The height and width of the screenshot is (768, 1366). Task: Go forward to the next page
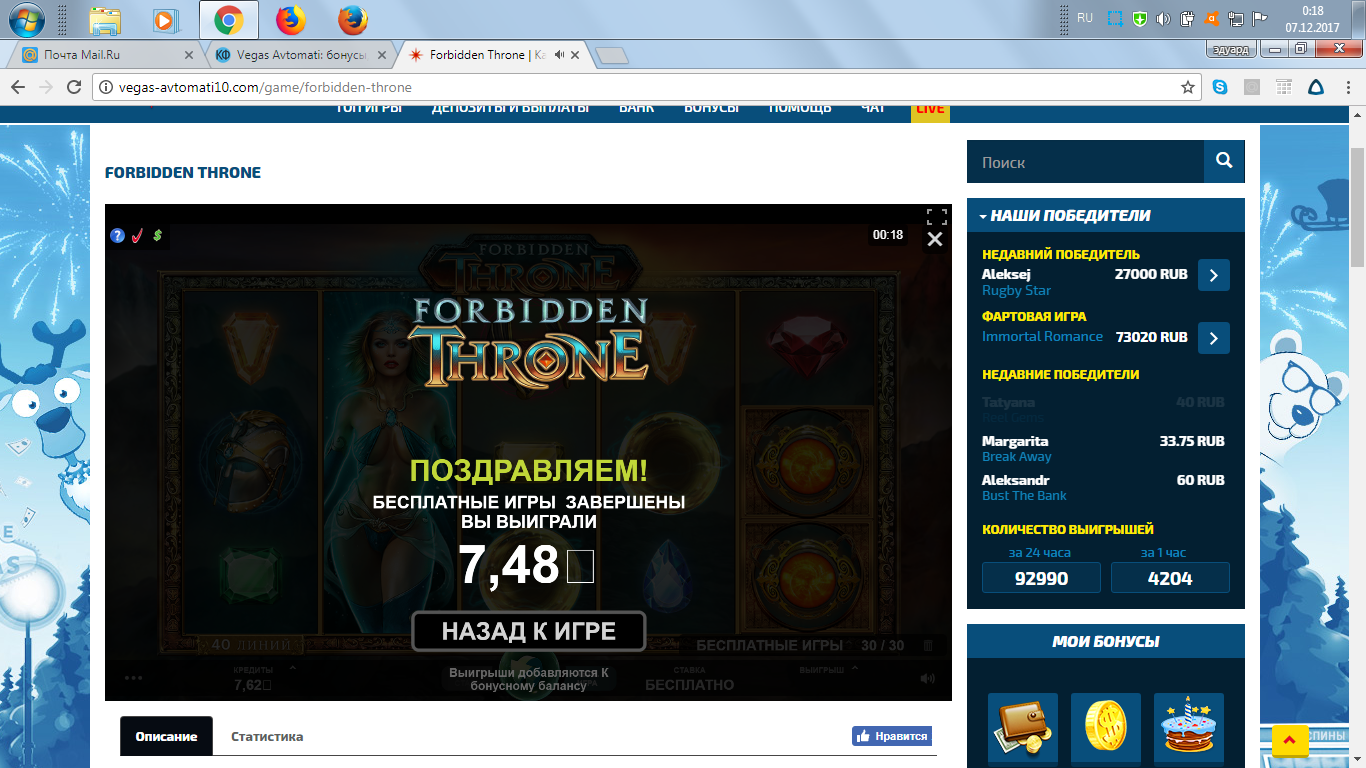[x=46, y=87]
